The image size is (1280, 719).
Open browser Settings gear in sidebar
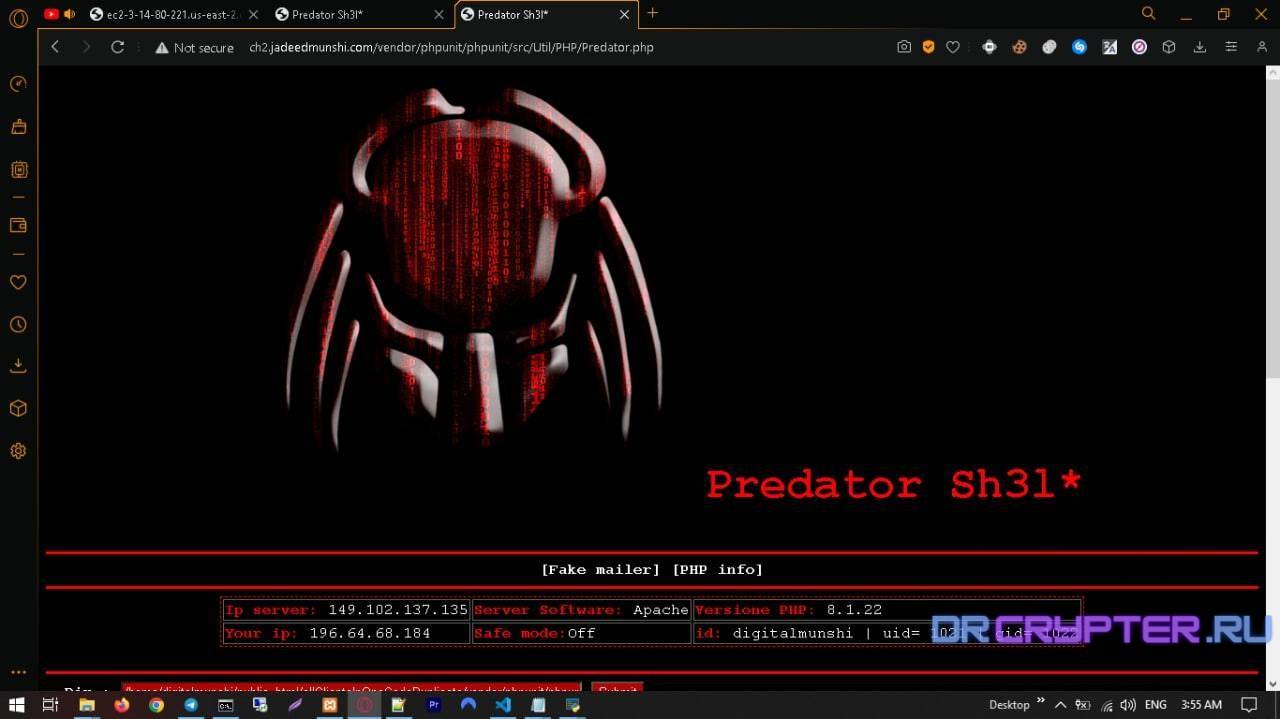pyautogui.click(x=18, y=451)
